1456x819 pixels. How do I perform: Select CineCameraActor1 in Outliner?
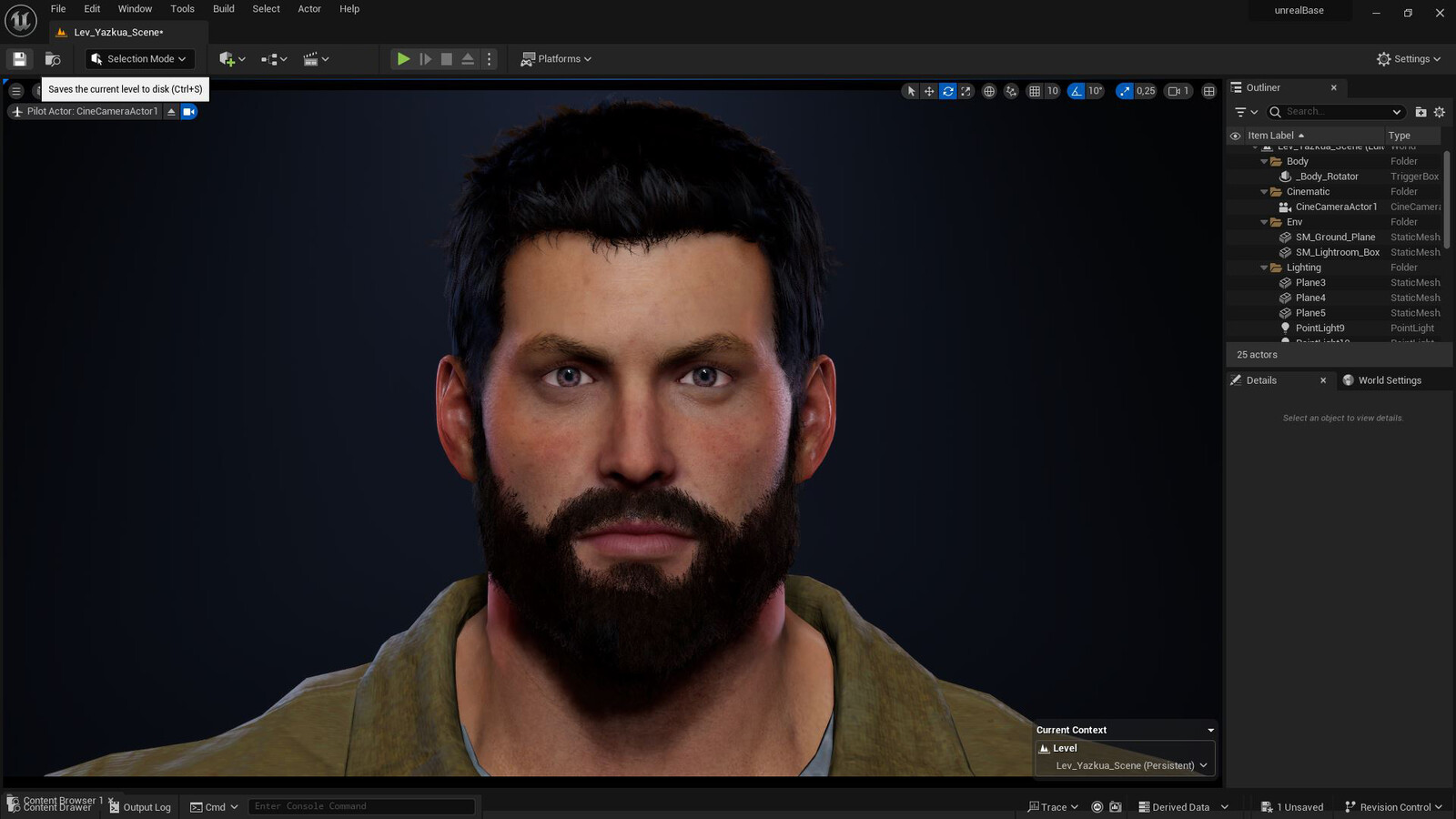click(x=1336, y=207)
